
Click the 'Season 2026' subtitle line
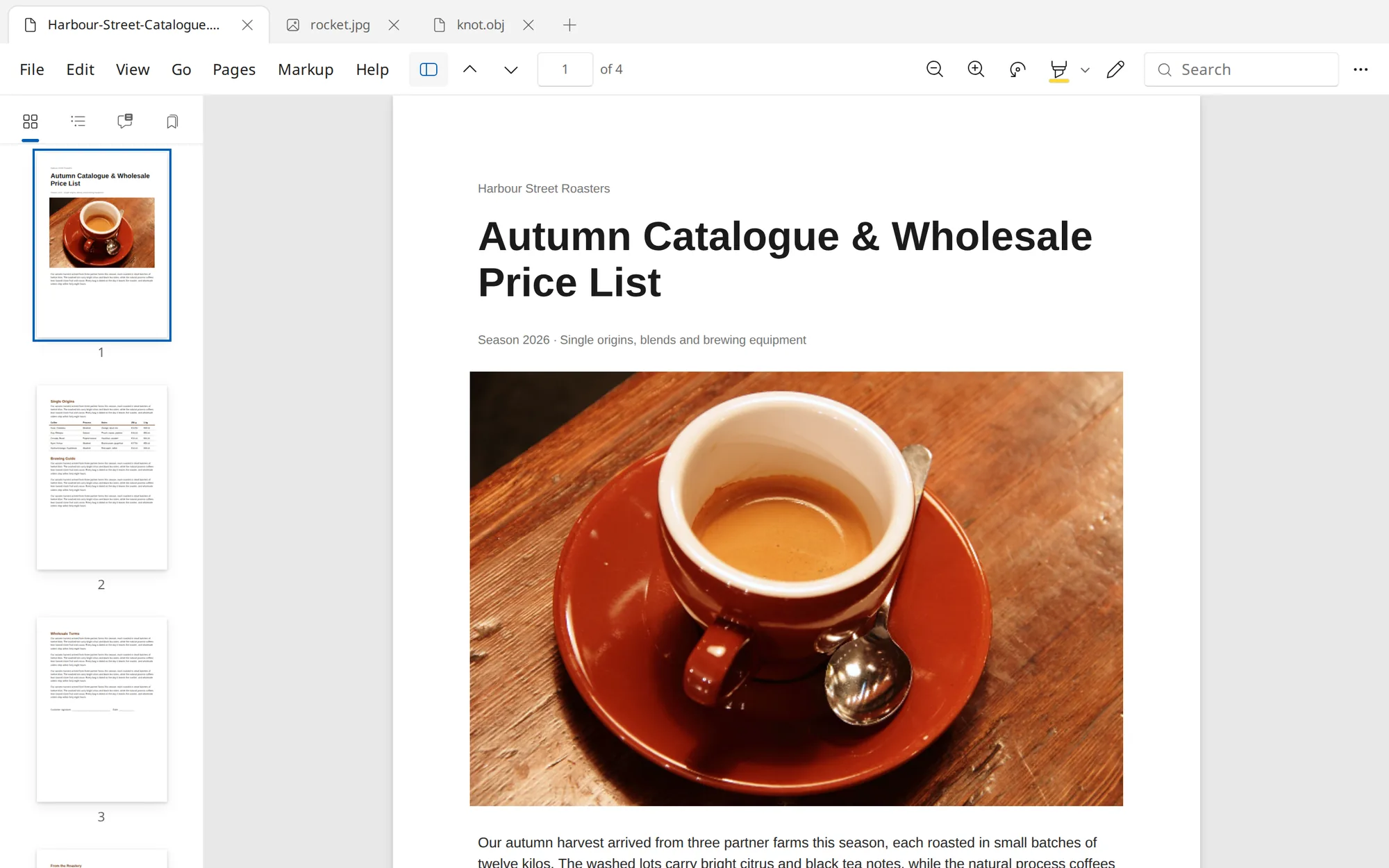(x=642, y=340)
